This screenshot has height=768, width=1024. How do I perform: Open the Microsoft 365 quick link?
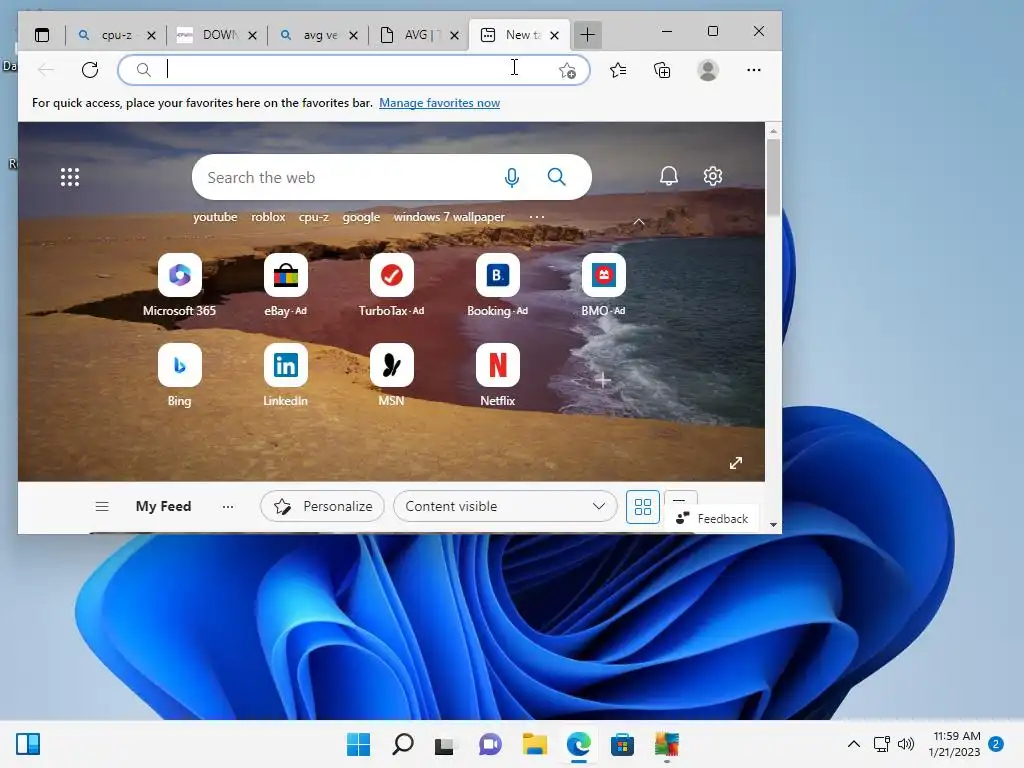coord(180,285)
